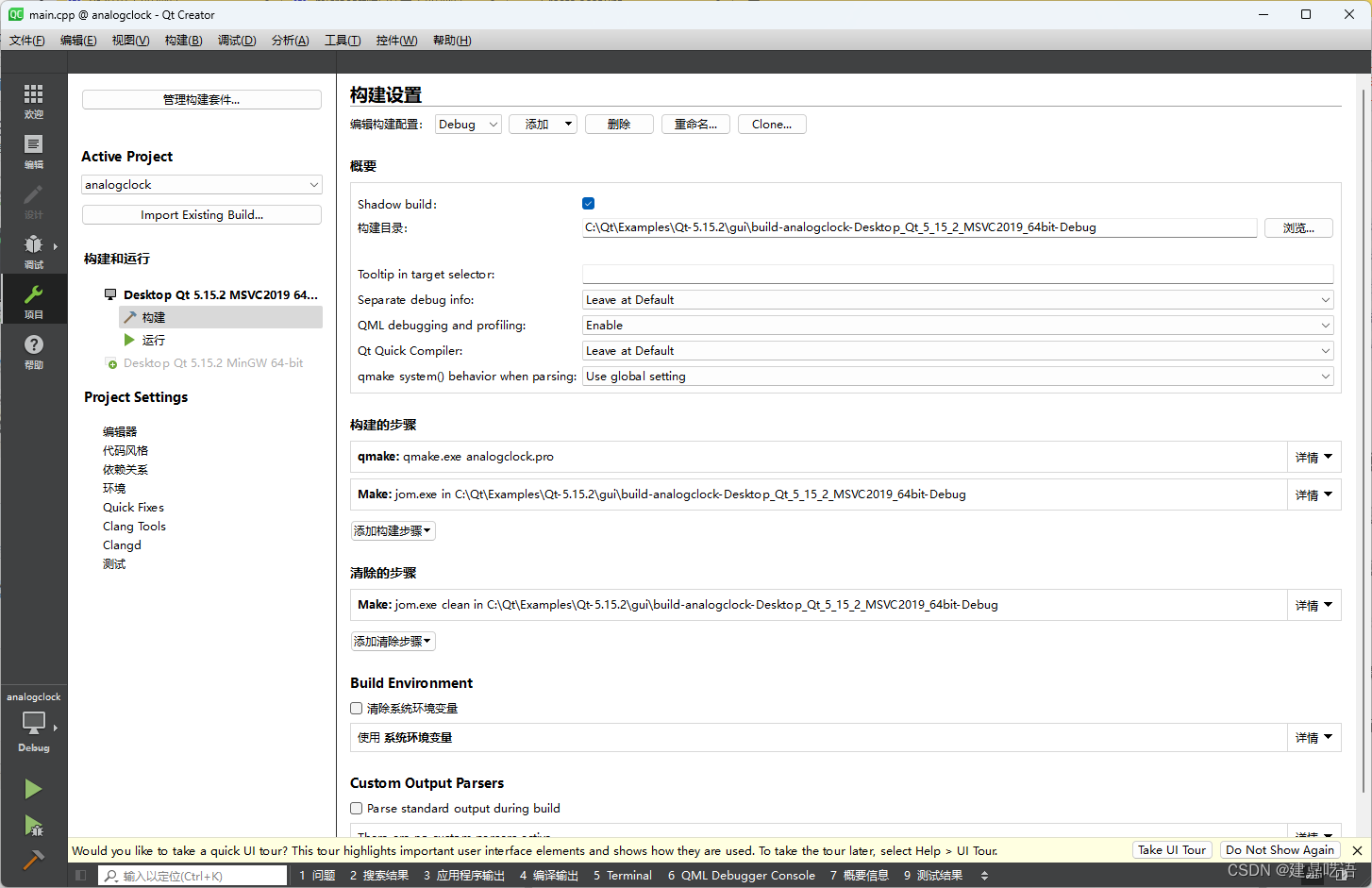Select the Projects (项目) mode wrench icon
This screenshot has width=1372, height=888.
[34, 295]
